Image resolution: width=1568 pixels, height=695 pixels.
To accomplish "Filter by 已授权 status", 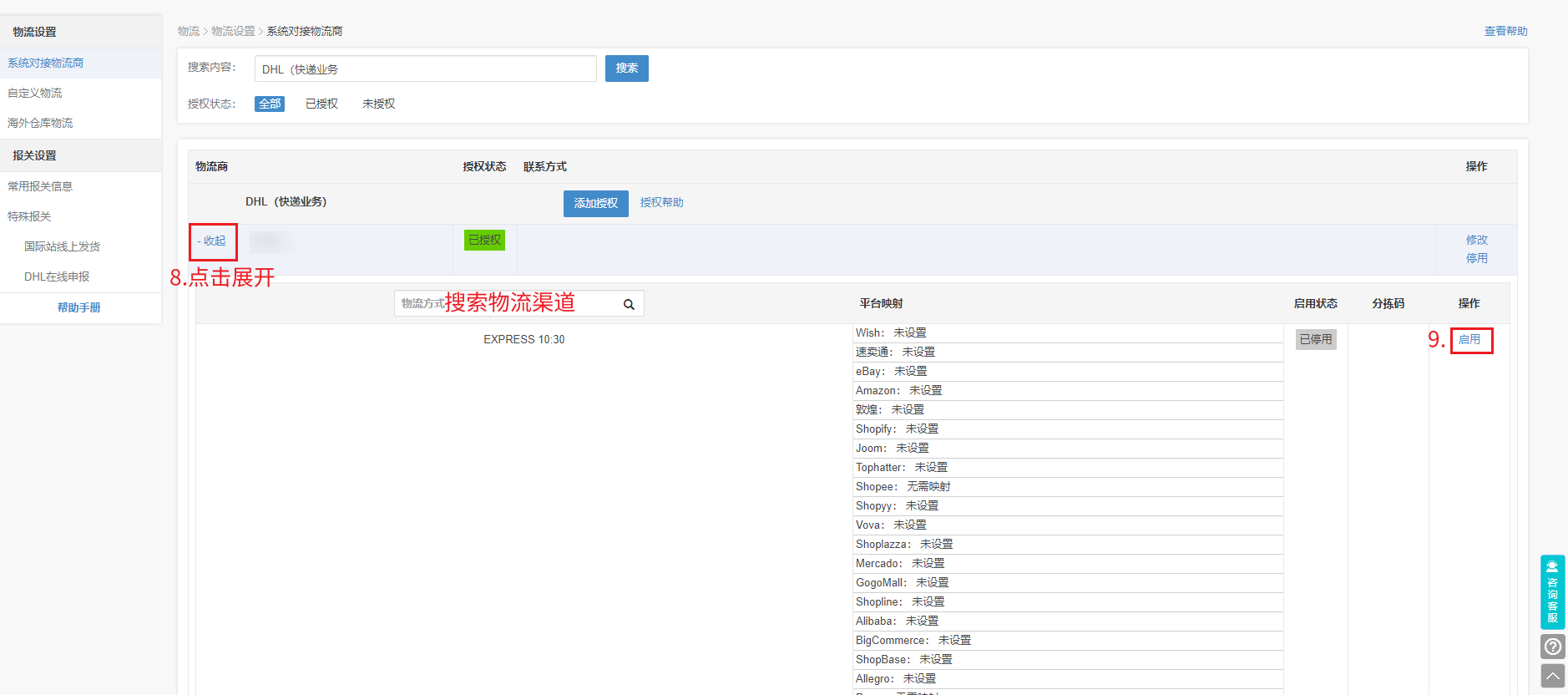I will point(321,104).
